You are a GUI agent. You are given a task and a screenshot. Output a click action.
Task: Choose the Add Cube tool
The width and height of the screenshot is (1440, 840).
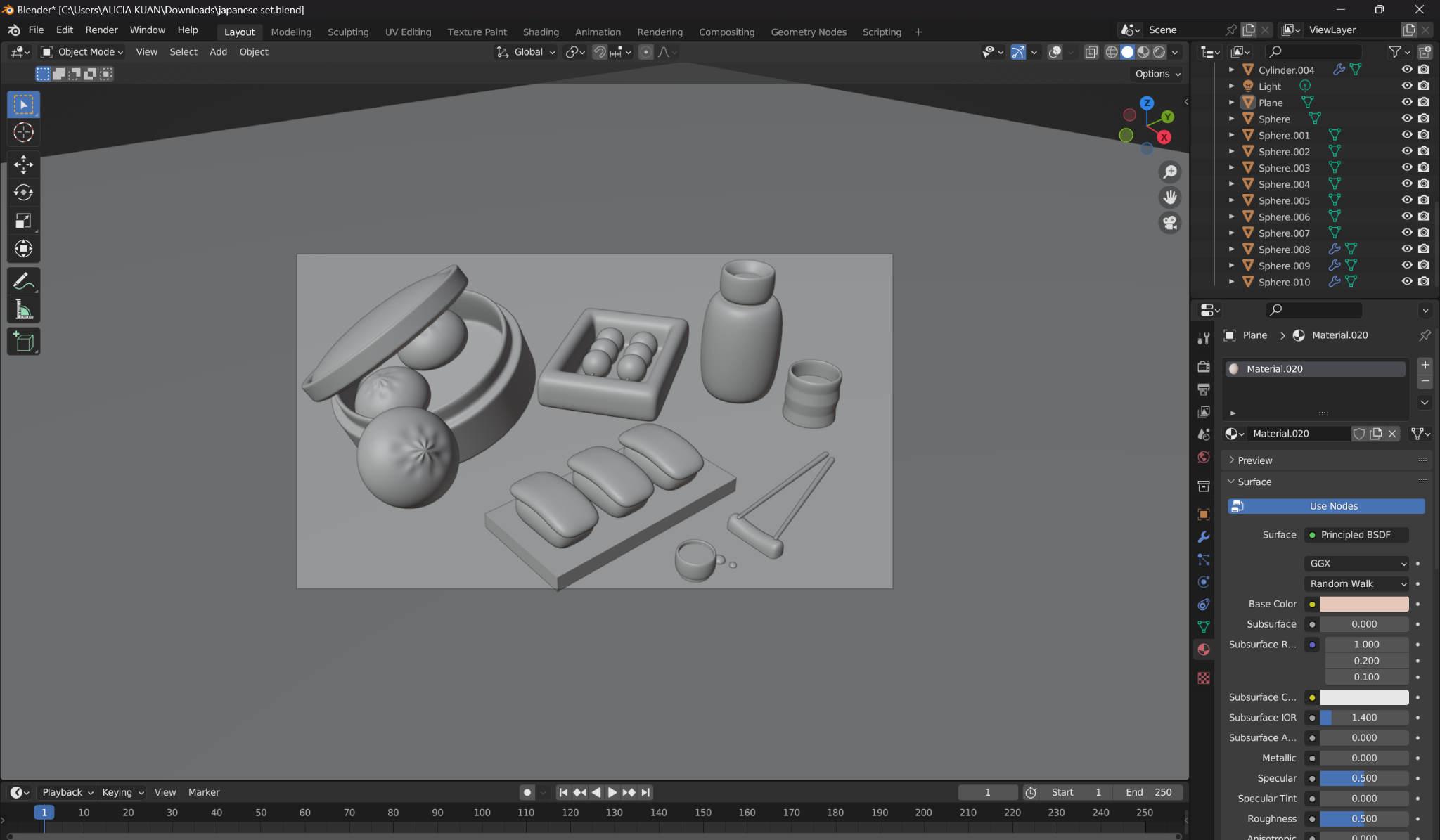click(23, 342)
